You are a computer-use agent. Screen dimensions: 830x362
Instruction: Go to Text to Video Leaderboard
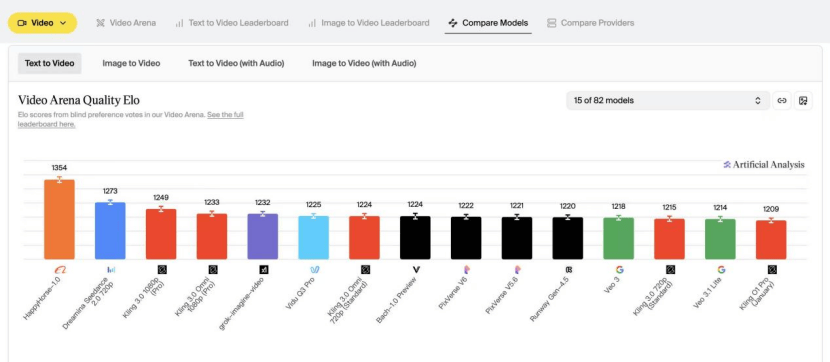point(232,23)
